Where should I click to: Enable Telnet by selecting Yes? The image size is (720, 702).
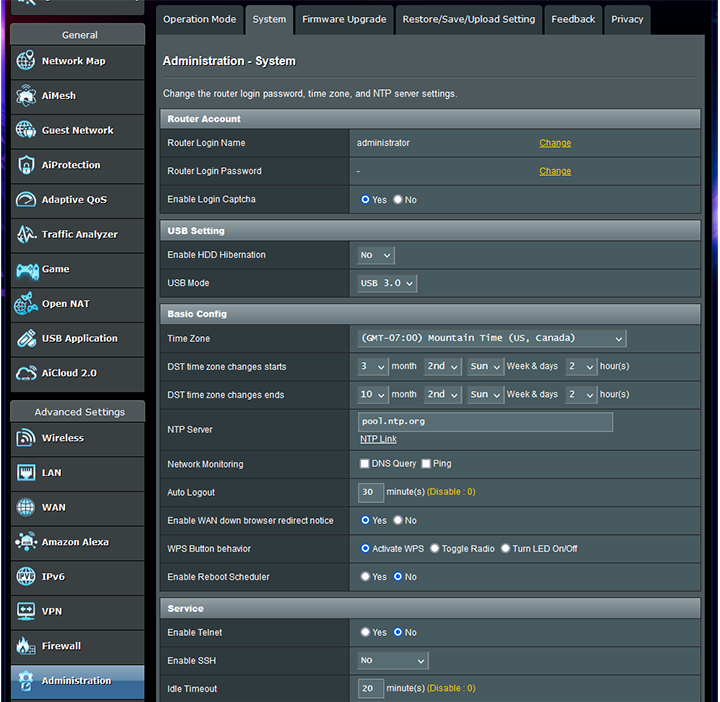point(366,633)
